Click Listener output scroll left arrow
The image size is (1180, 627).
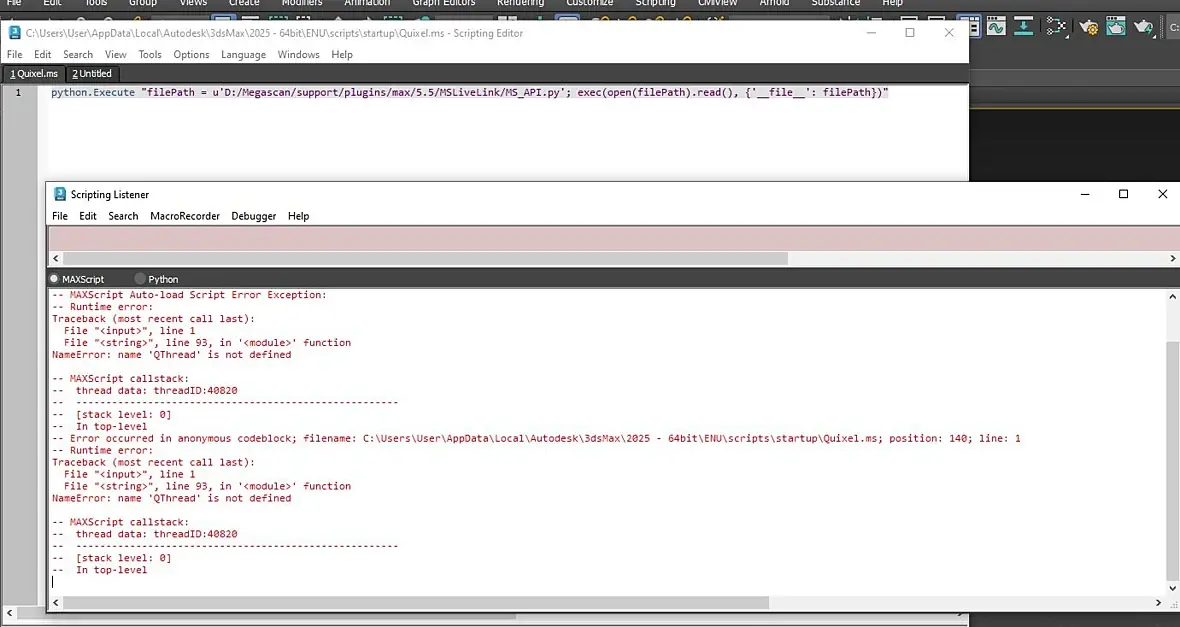click(56, 602)
